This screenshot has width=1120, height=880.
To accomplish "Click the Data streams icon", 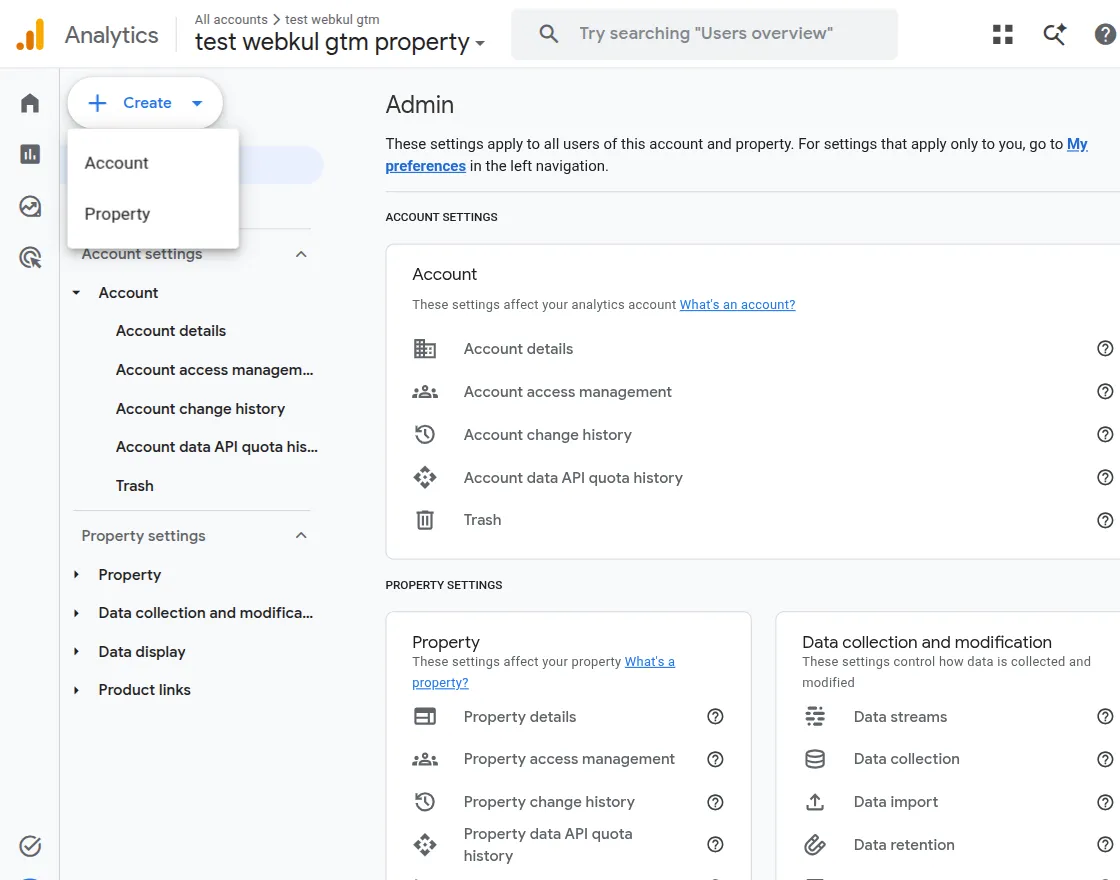I will pos(815,716).
